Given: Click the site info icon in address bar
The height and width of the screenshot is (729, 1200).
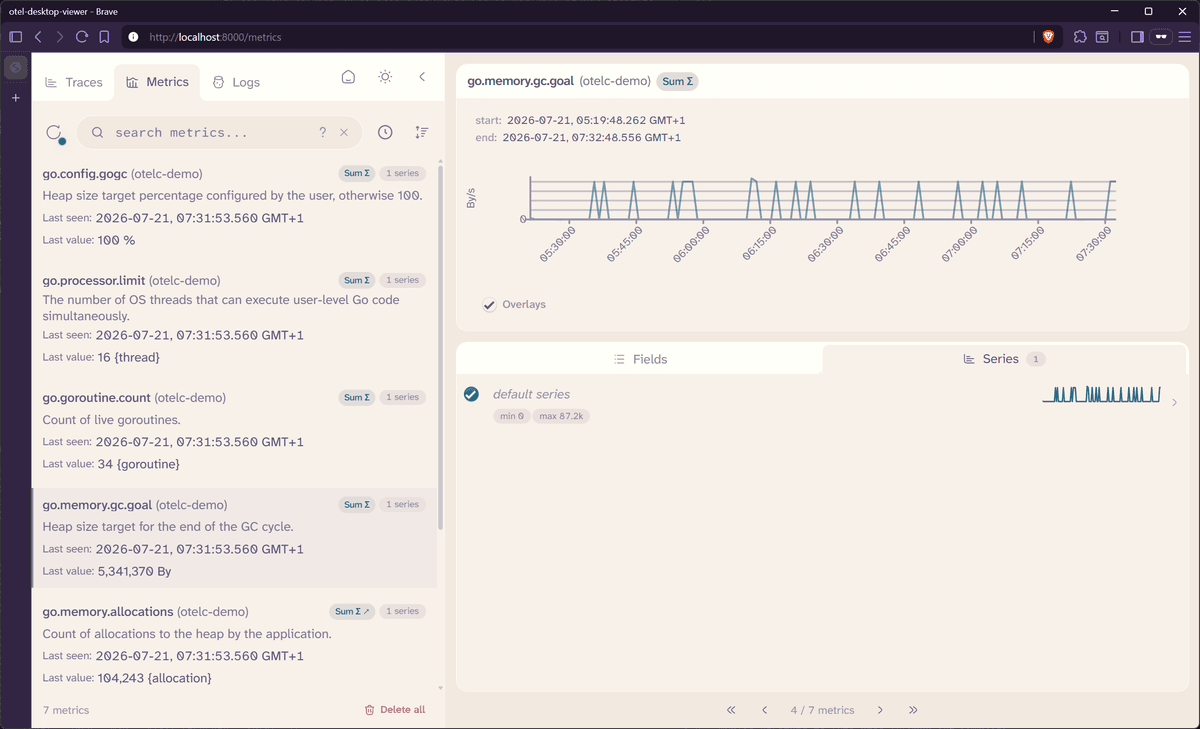Looking at the screenshot, I should click(x=133, y=37).
